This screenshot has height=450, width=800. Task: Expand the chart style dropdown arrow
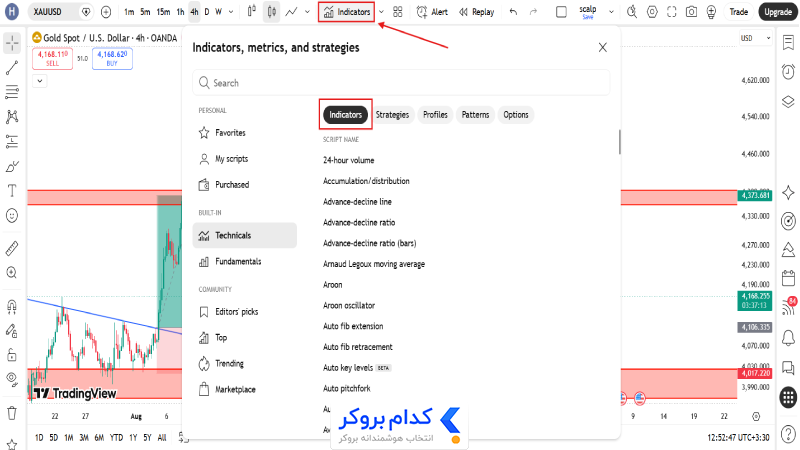pyautogui.click(x=307, y=12)
